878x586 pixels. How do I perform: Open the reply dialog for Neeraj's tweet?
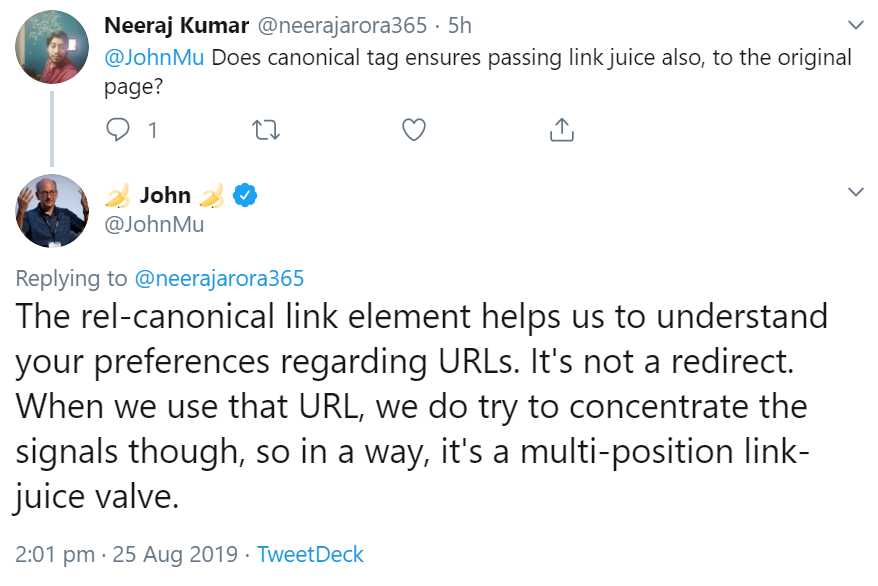[119, 130]
